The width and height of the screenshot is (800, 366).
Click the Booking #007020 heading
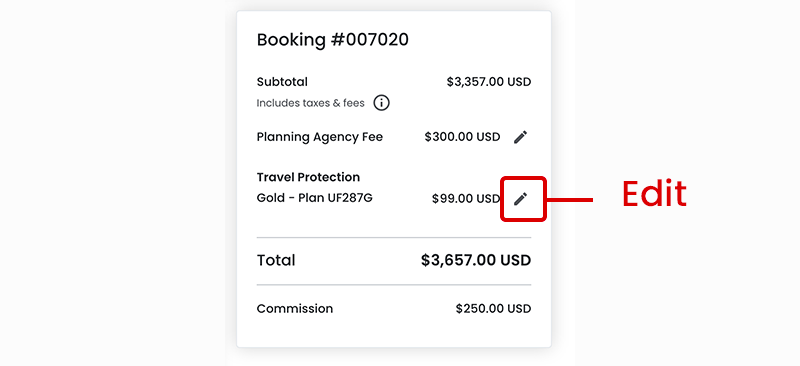[333, 39]
